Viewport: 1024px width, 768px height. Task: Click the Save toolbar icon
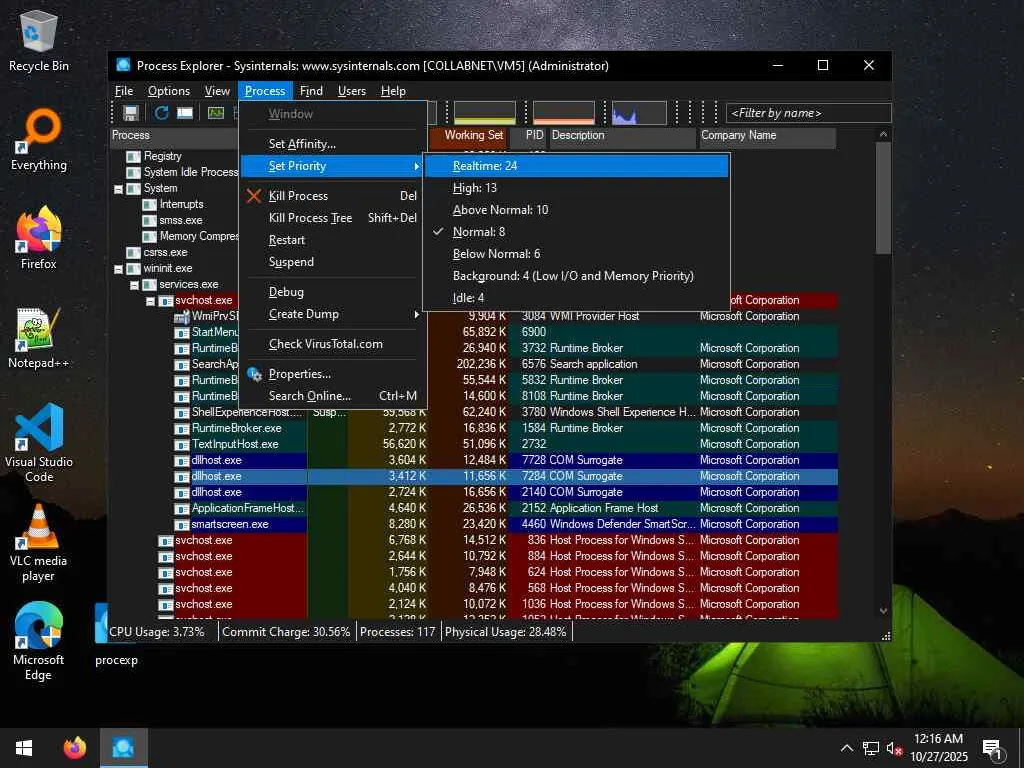[x=131, y=113]
